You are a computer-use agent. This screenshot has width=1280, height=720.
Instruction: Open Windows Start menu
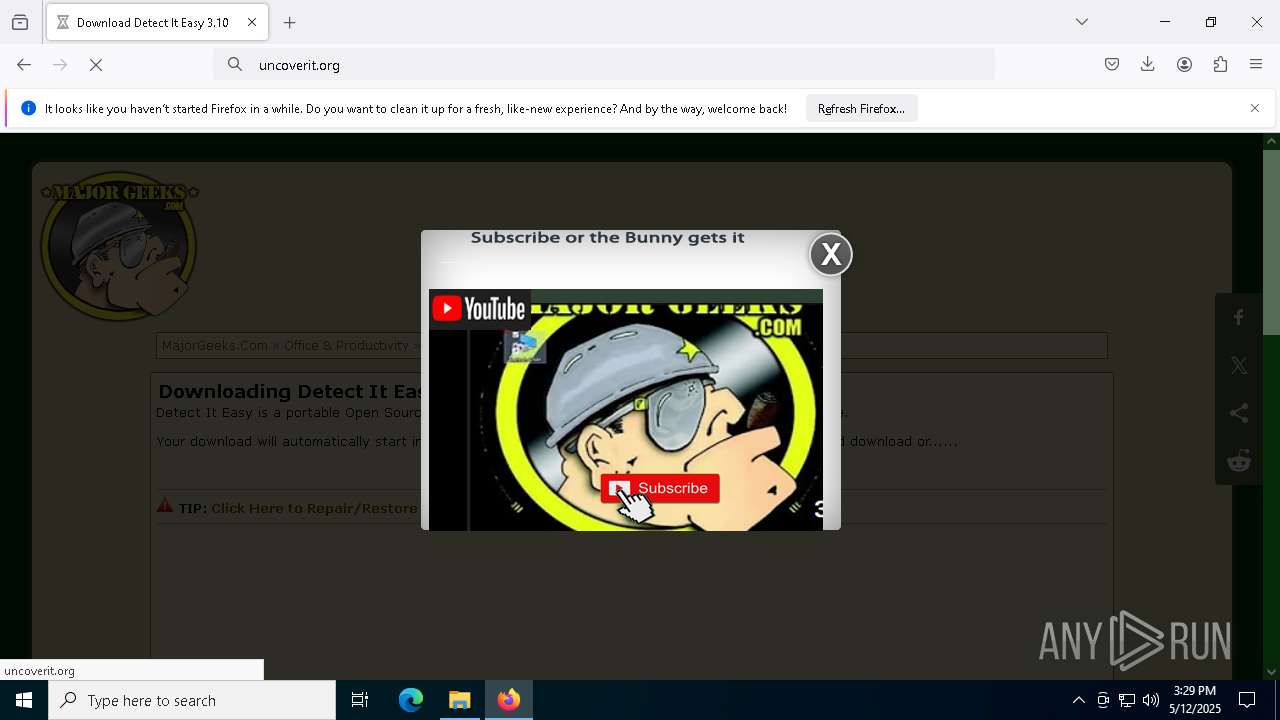24,700
